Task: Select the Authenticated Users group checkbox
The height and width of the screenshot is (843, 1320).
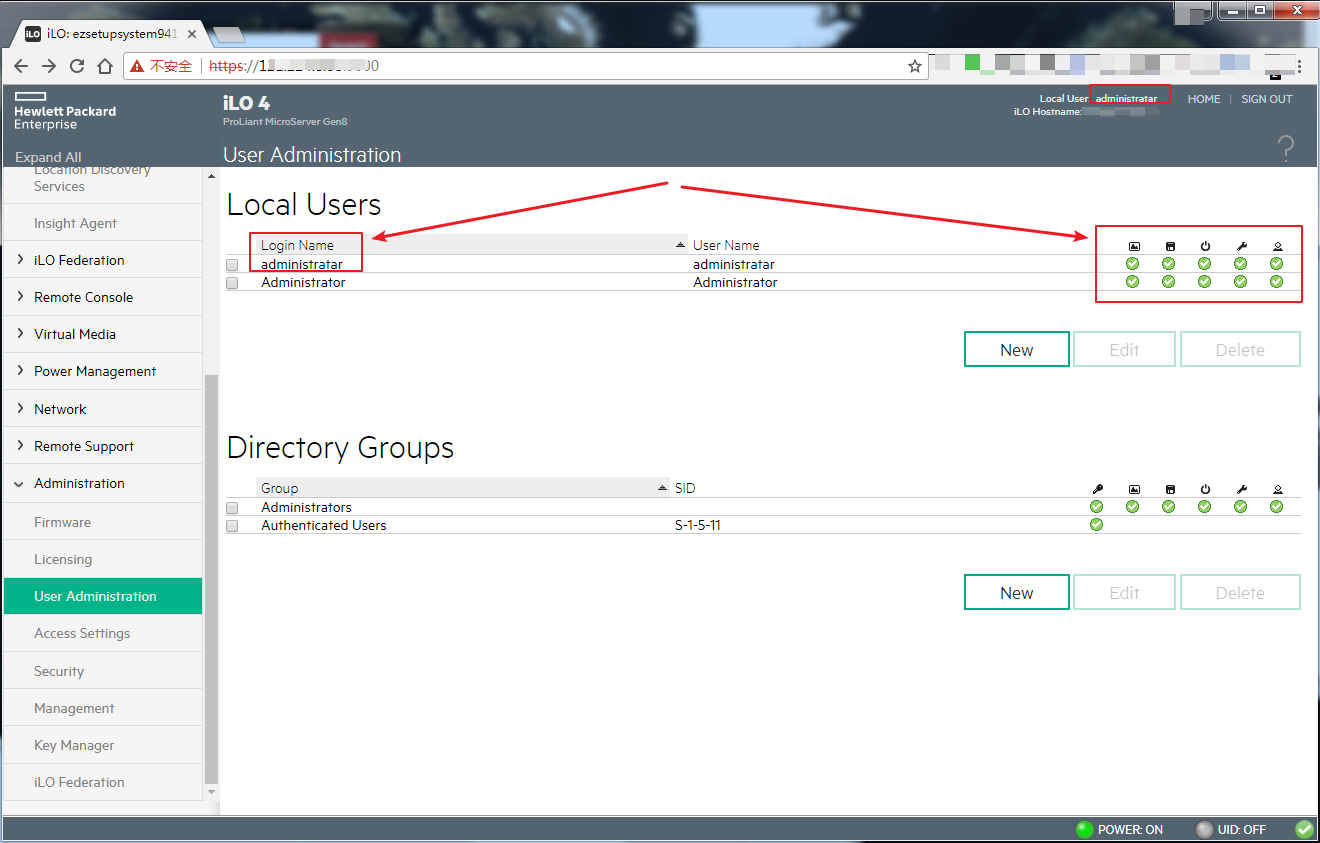Action: (x=232, y=526)
